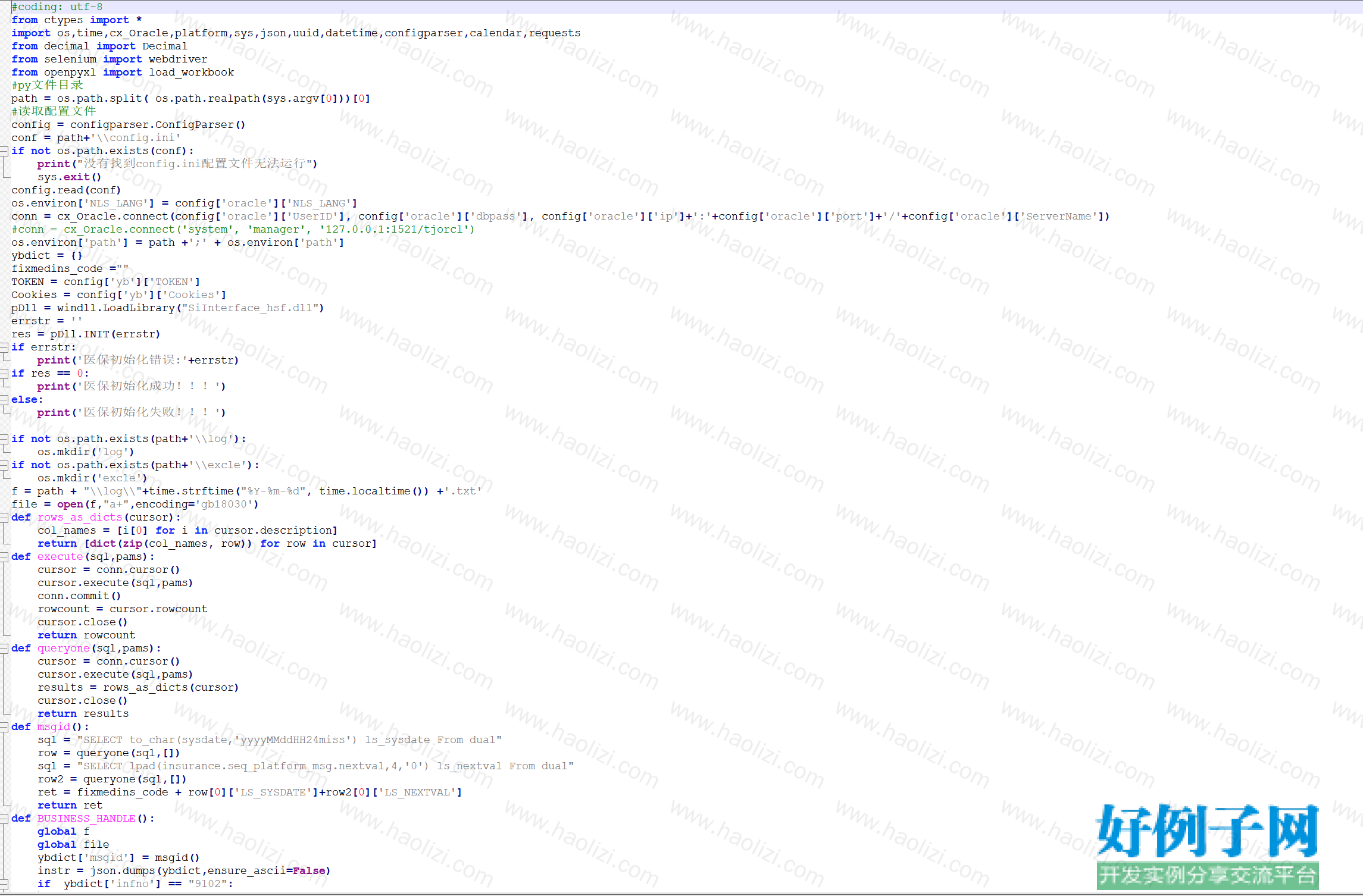
Task: Click the "os.mkdir('log')" line
Action: point(86,452)
